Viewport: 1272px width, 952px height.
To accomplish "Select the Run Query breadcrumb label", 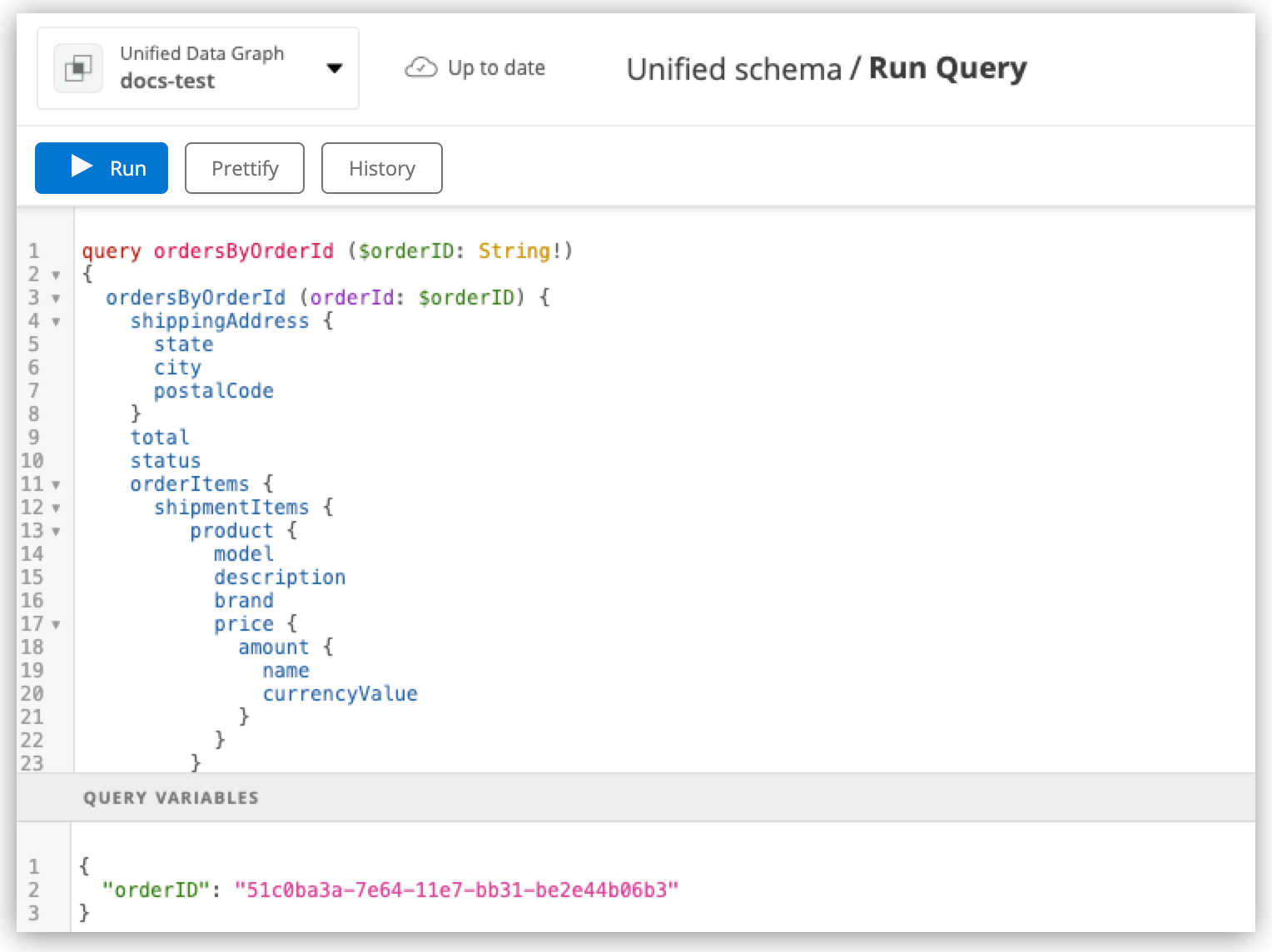I will [947, 68].
